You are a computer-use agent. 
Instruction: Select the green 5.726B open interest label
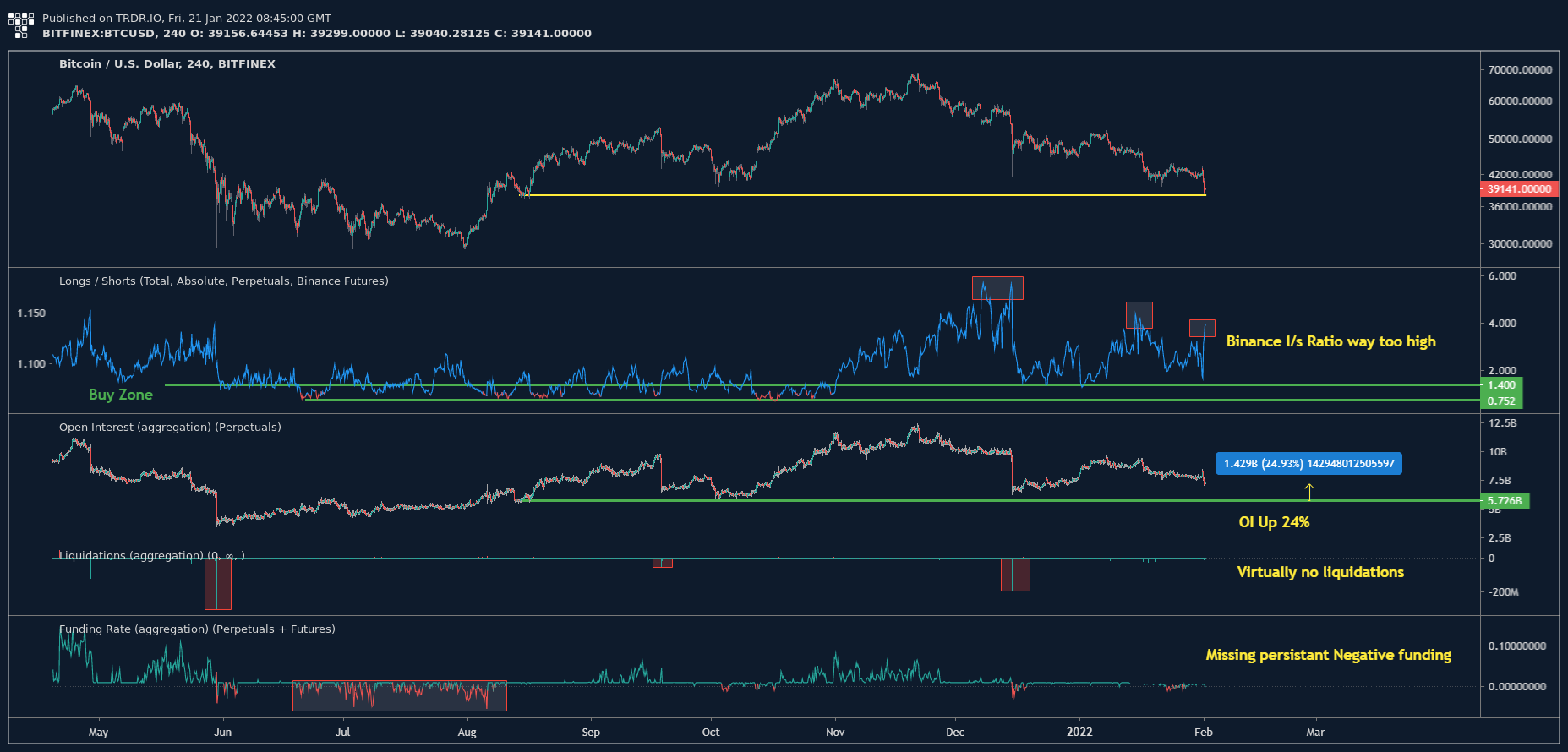pyautogui.click(x=1505, y=501)
